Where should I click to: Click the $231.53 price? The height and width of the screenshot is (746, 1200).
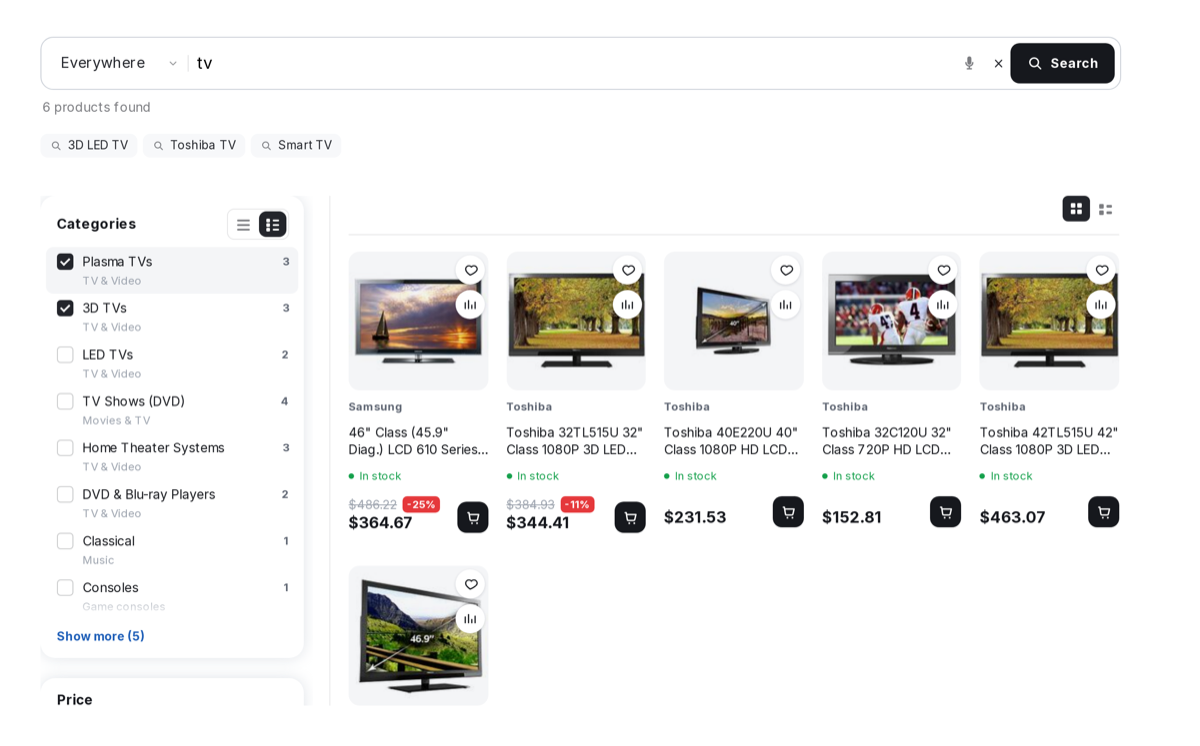(x=695, y=517)
